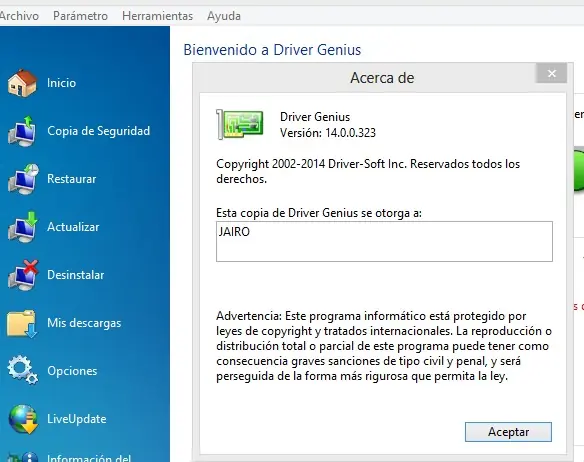Screen dimensions: 584x462
Task: Select the Restaurar label
Action: [x=72, y=179]
